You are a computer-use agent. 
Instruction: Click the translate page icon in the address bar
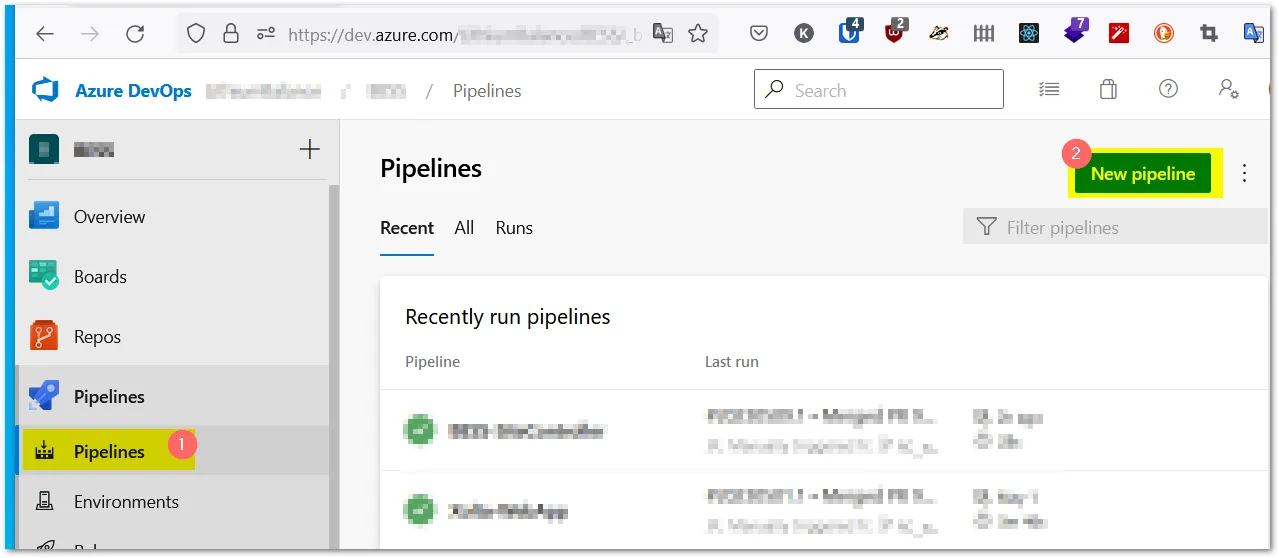663,33
